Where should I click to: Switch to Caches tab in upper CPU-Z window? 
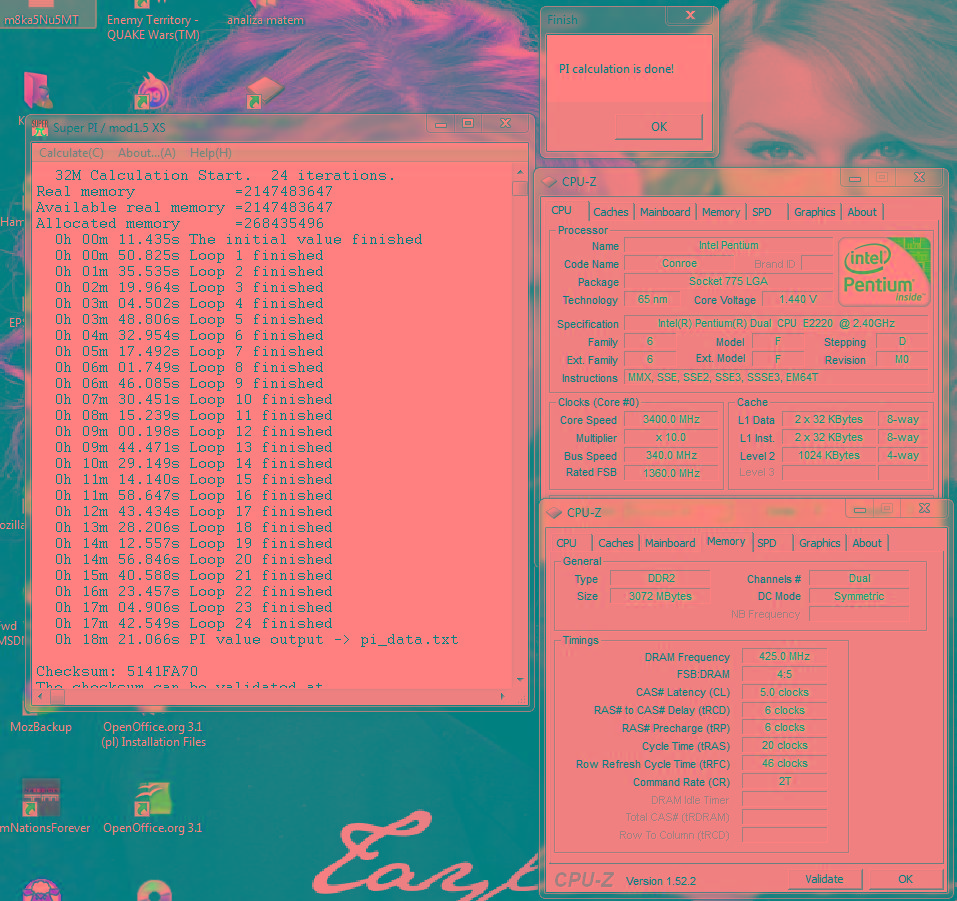pyautogui.click(x=610, y=212)
